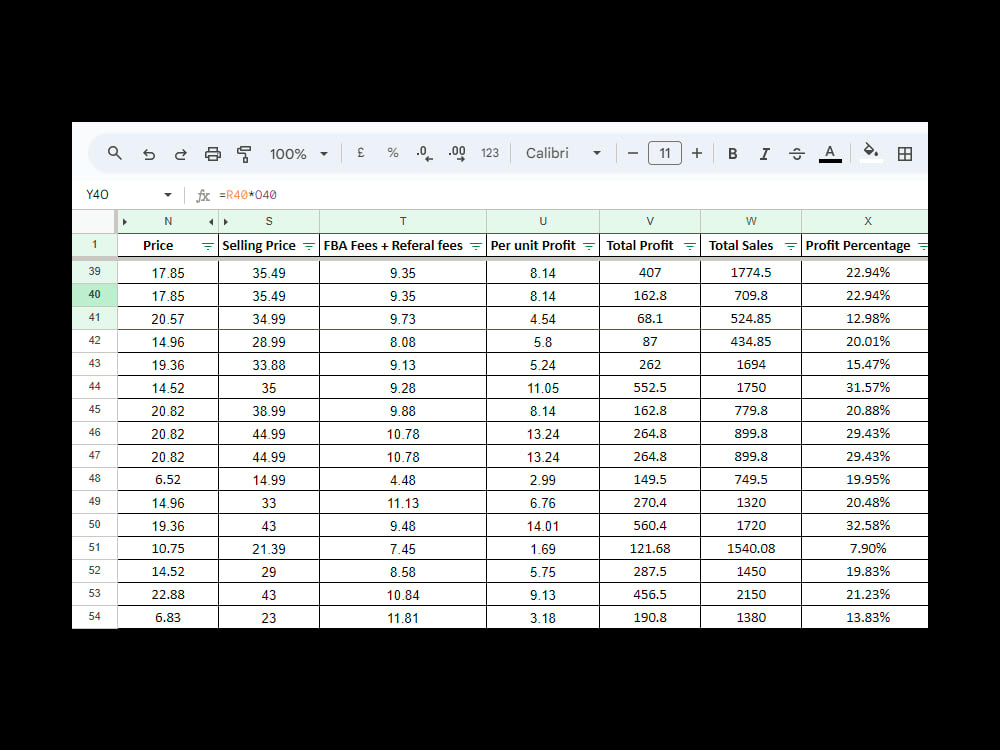This screenshot has height=750, width=1000.
Task: Expand hidden columns left of column N
Action: (125, 222)
